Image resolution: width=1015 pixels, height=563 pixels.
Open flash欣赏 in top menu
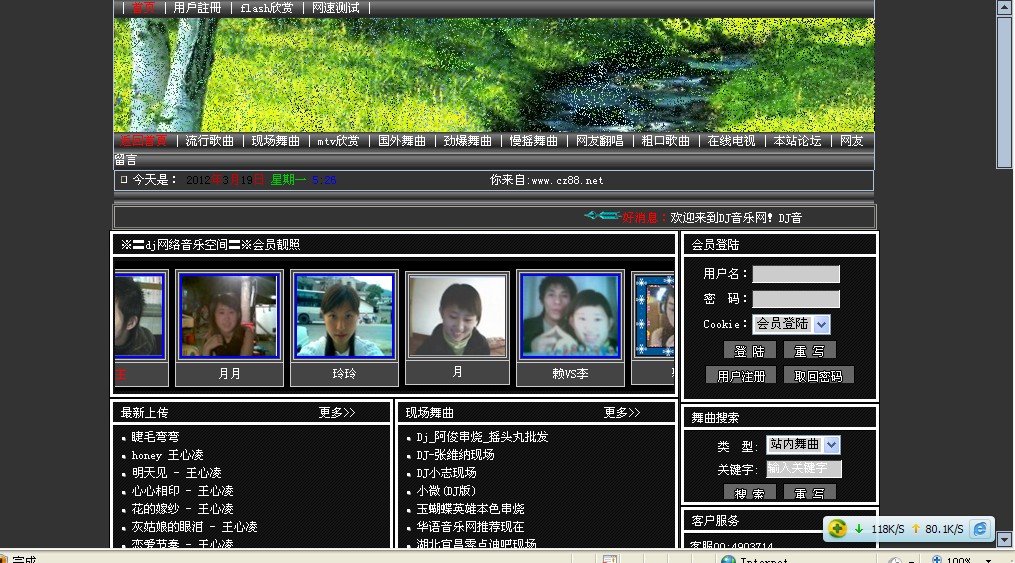point(267,8)
